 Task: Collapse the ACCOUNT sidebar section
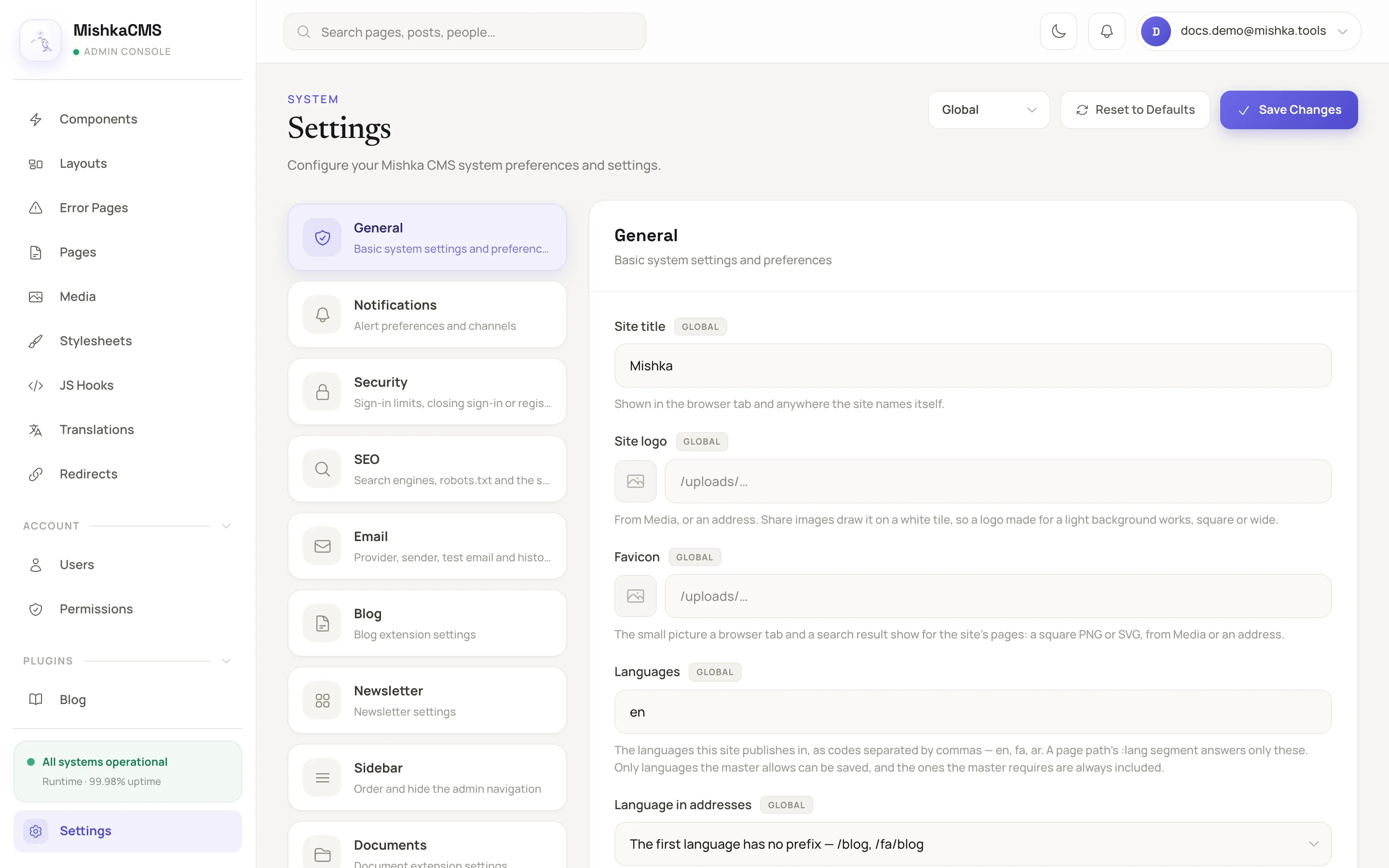[226, 526]
